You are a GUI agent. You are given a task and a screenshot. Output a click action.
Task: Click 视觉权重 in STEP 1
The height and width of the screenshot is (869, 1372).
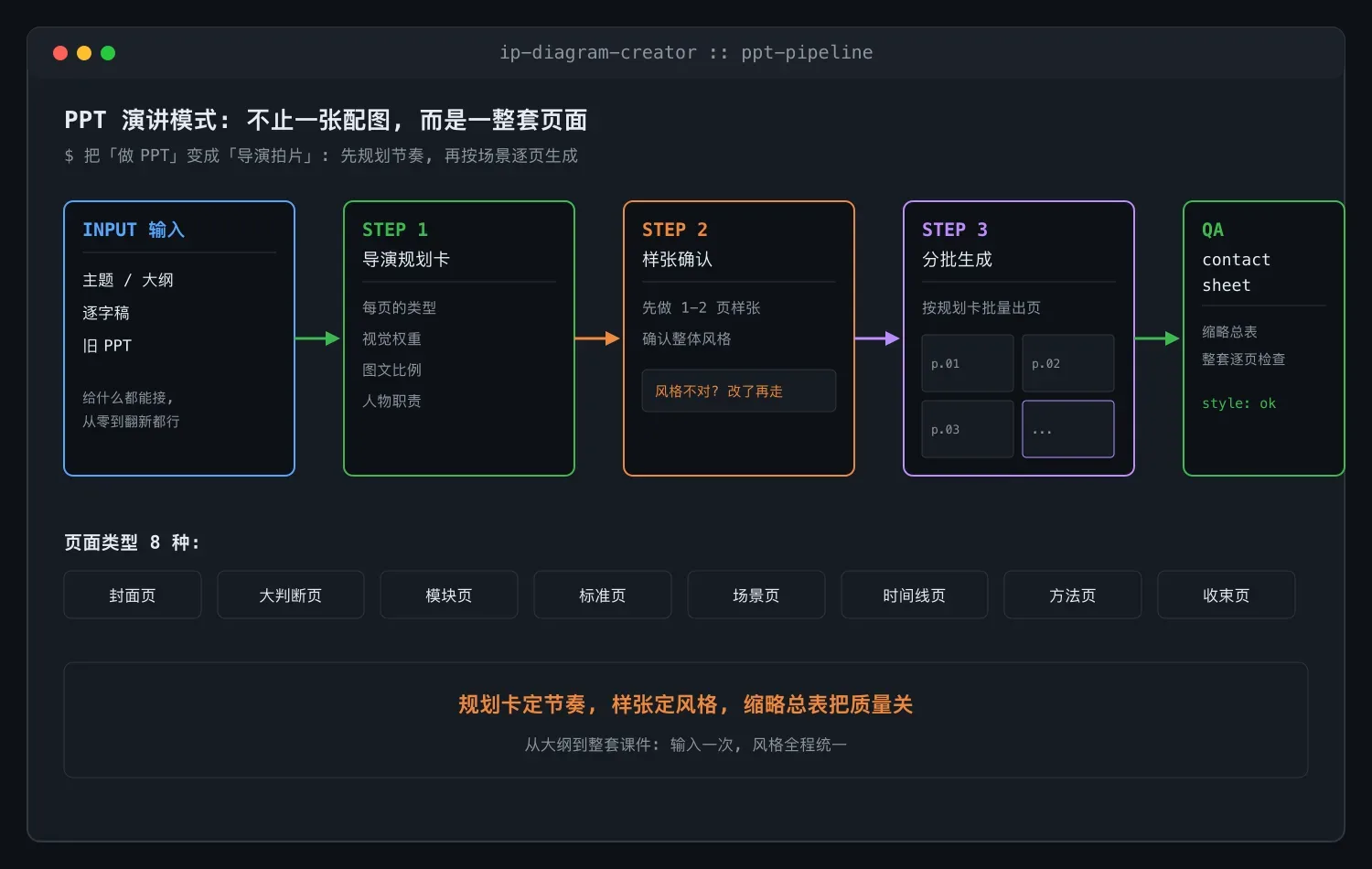click(391, 338)
